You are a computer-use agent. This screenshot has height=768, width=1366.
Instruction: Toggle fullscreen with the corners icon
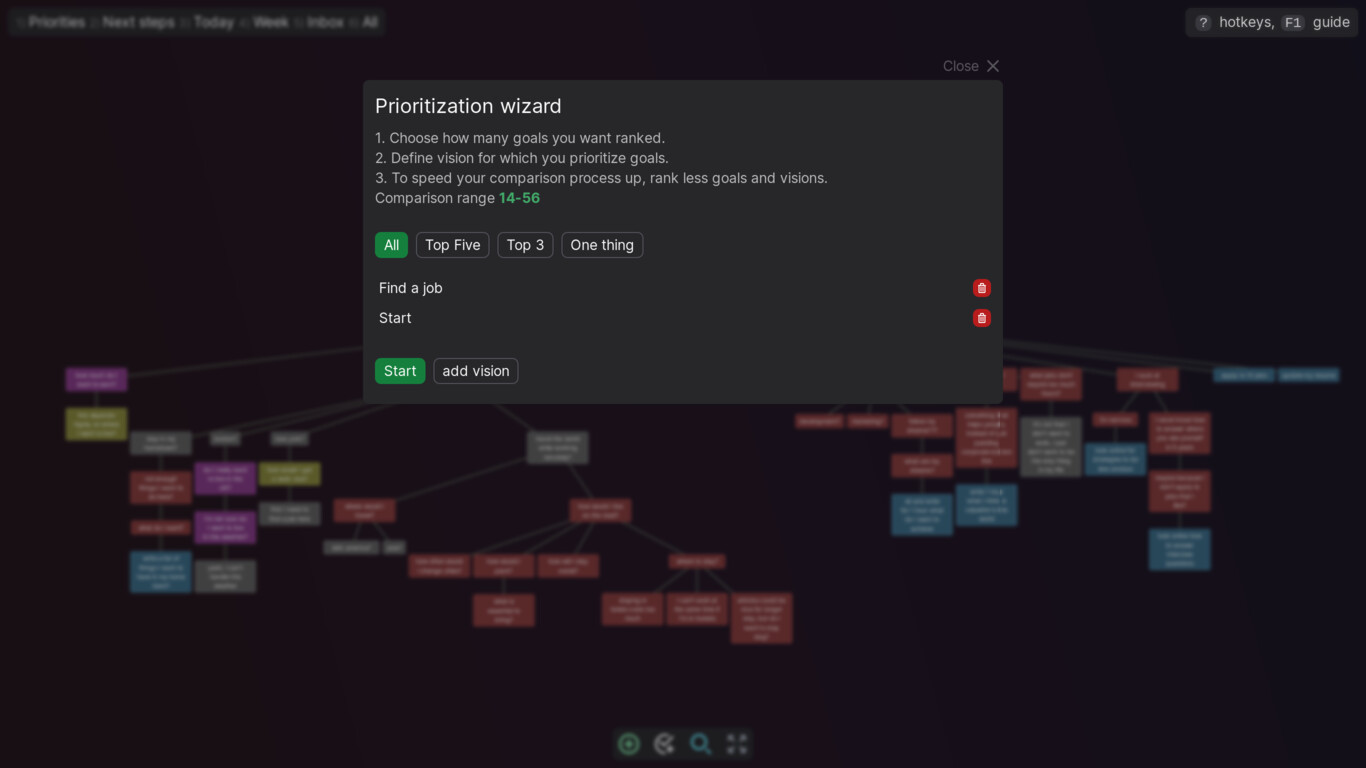(737, 744)
